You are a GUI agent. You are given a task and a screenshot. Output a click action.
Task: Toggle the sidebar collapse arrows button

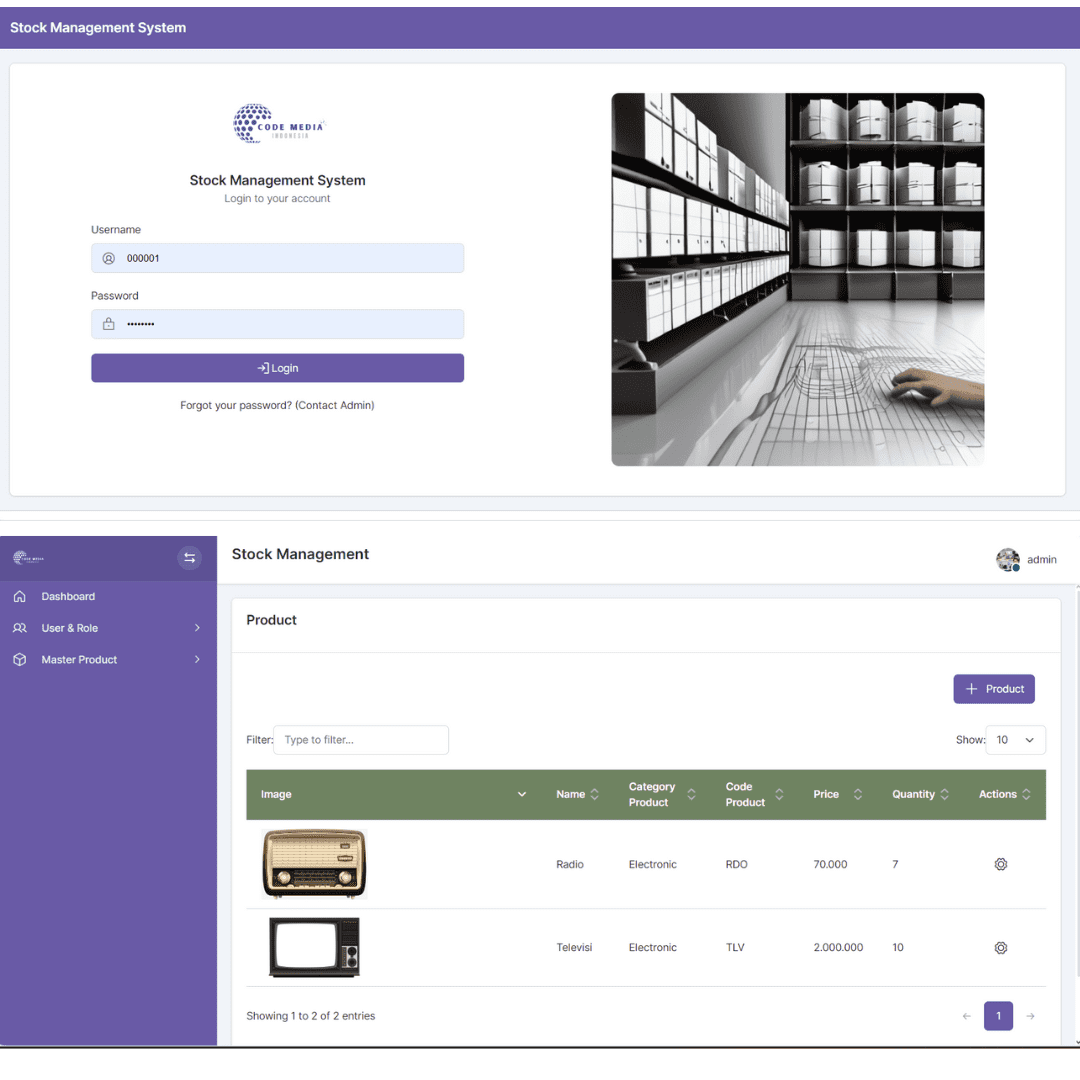pos(190,558)
